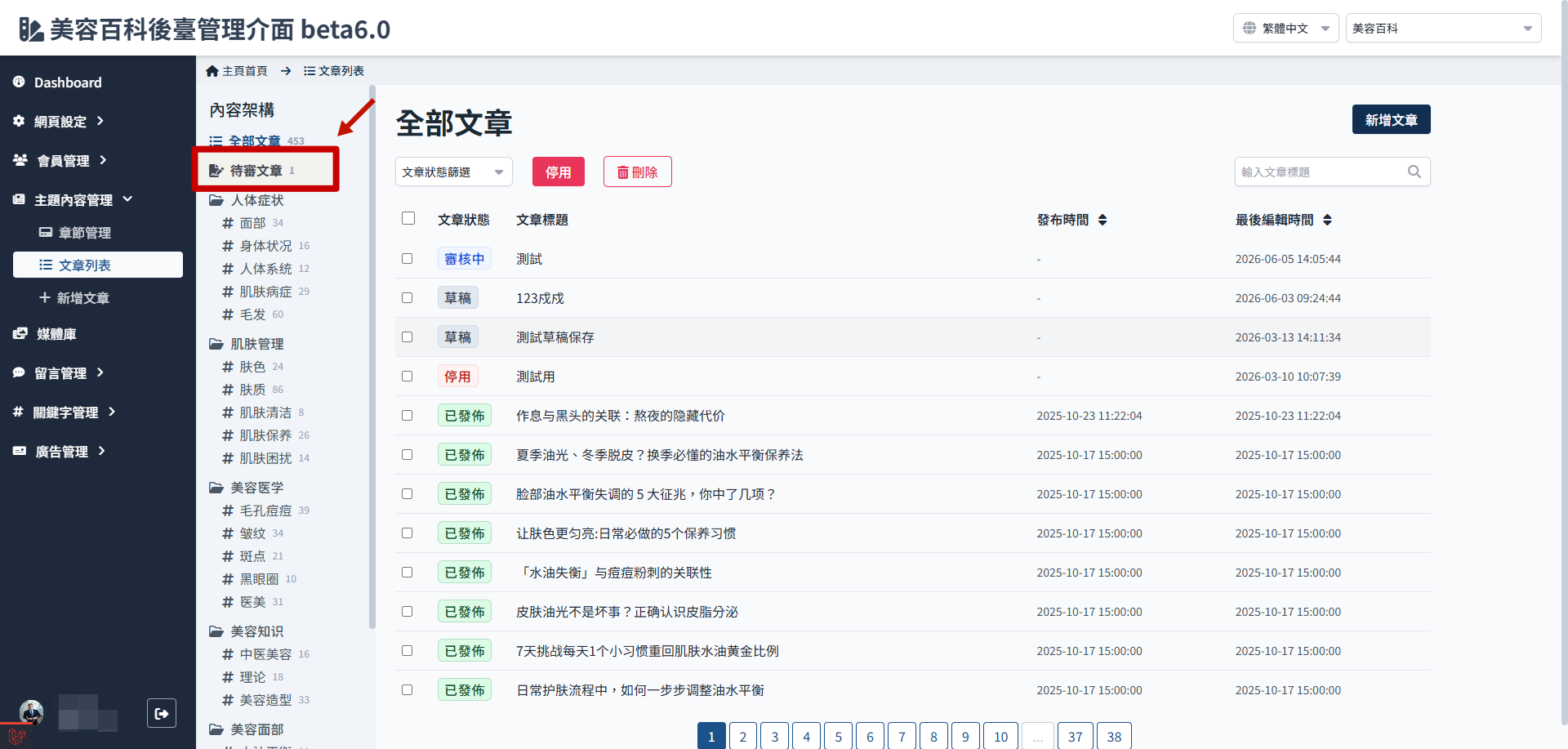
Task: Go to page 2
Action: coord(743,736)
